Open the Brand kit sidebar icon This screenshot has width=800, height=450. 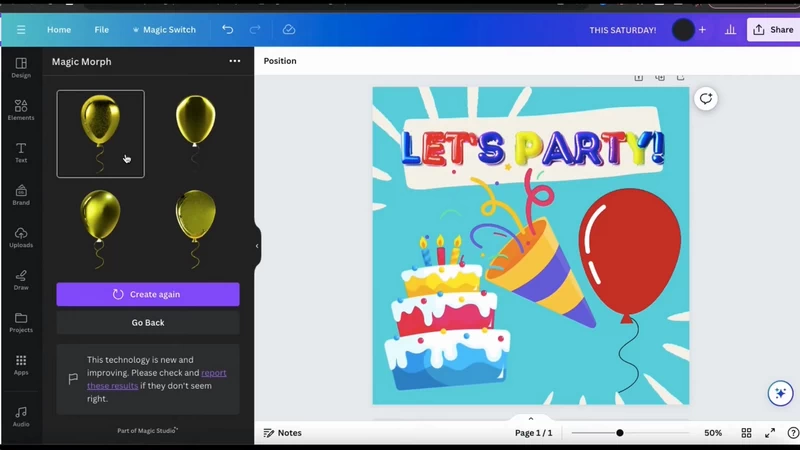[21, 195]
